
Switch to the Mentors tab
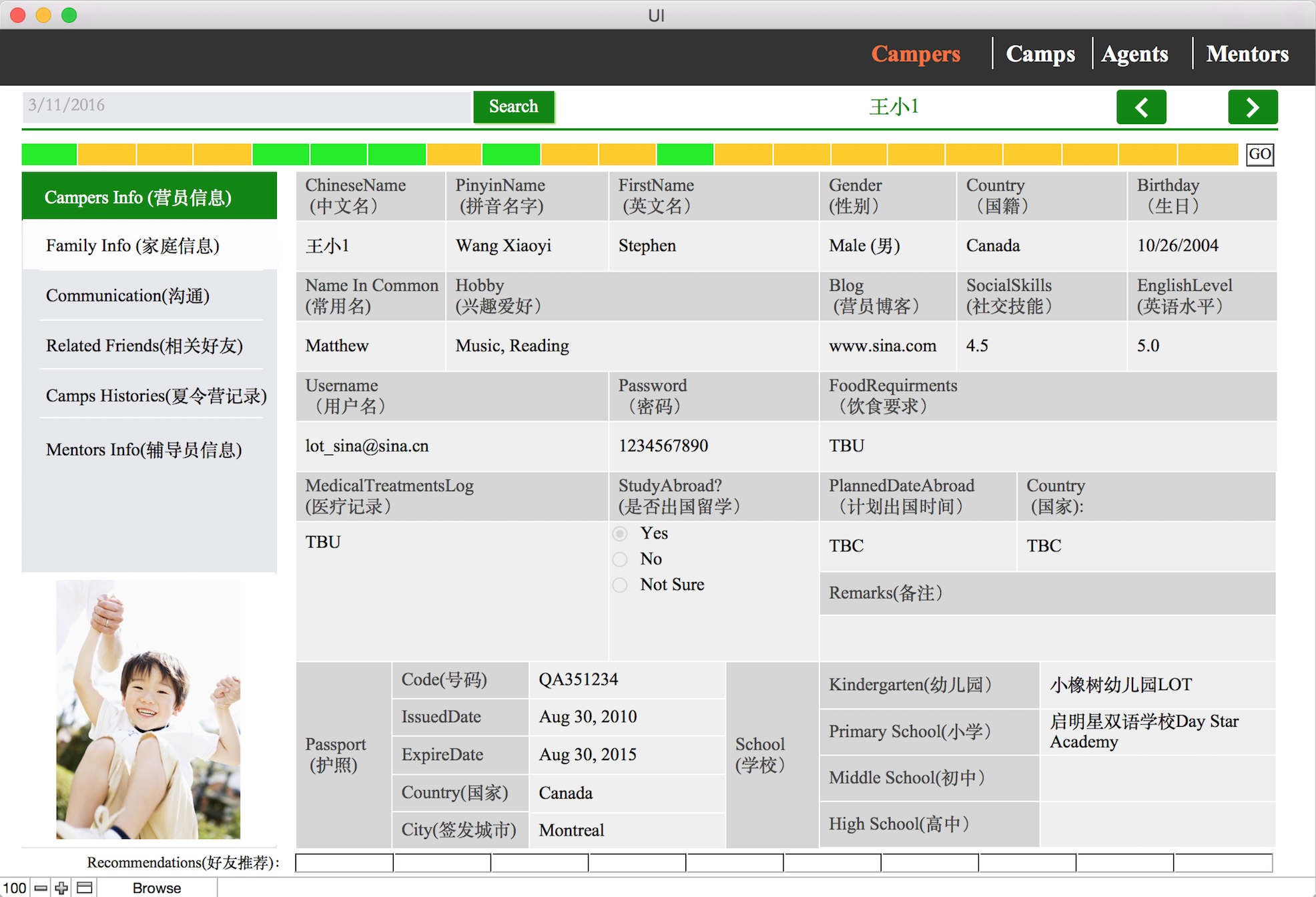tap(1247, 53)
